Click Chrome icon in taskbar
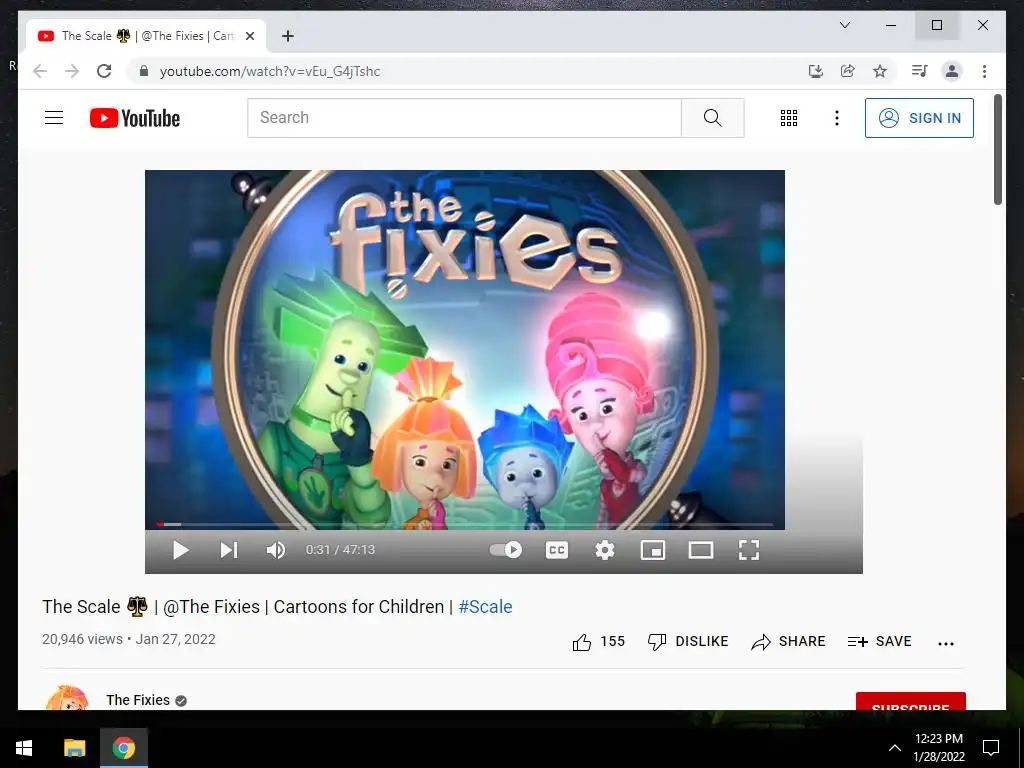The height and width of the screenshot is (768, 1024). click(123, 748)
